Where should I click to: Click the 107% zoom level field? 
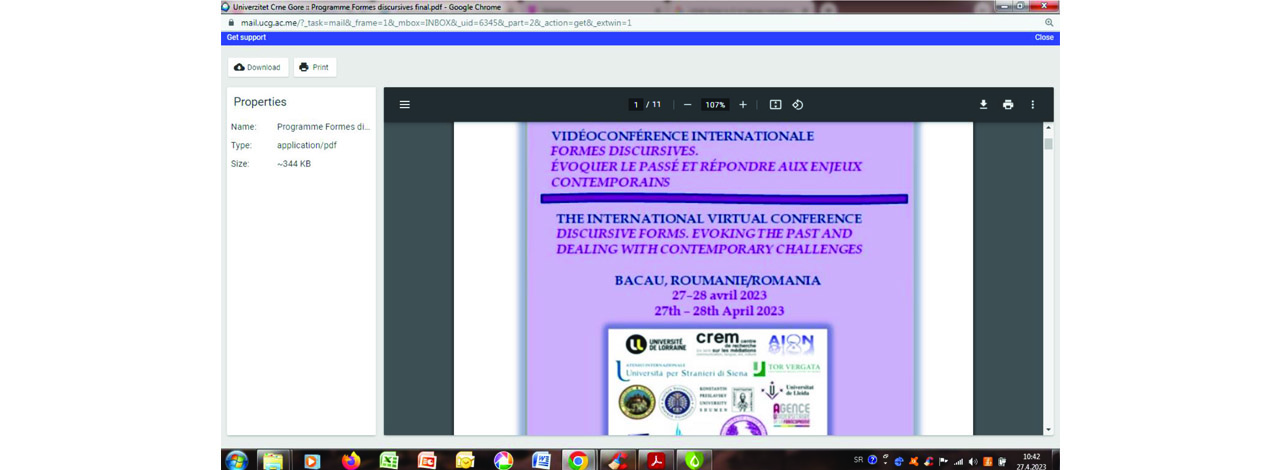point(715,105)
